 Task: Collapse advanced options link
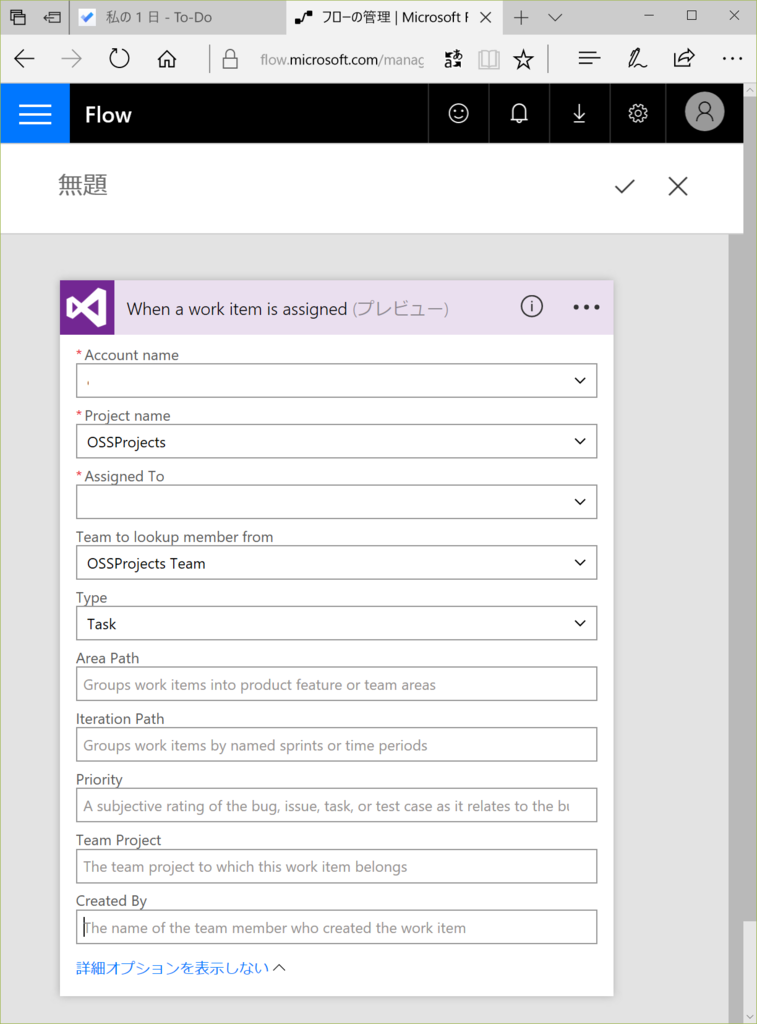(181, 968)
